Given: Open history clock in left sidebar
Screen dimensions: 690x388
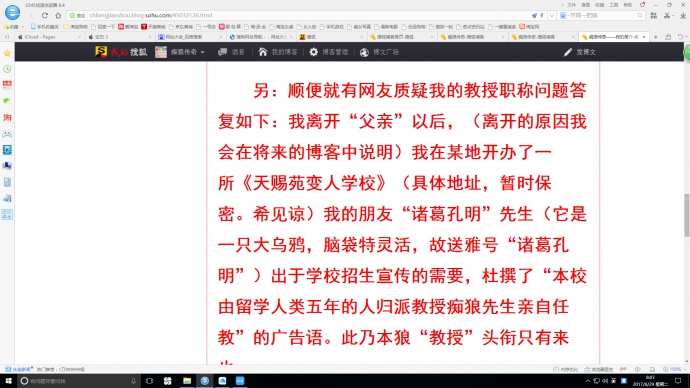Looking at the screenshot, I should [x=7, y=69].
